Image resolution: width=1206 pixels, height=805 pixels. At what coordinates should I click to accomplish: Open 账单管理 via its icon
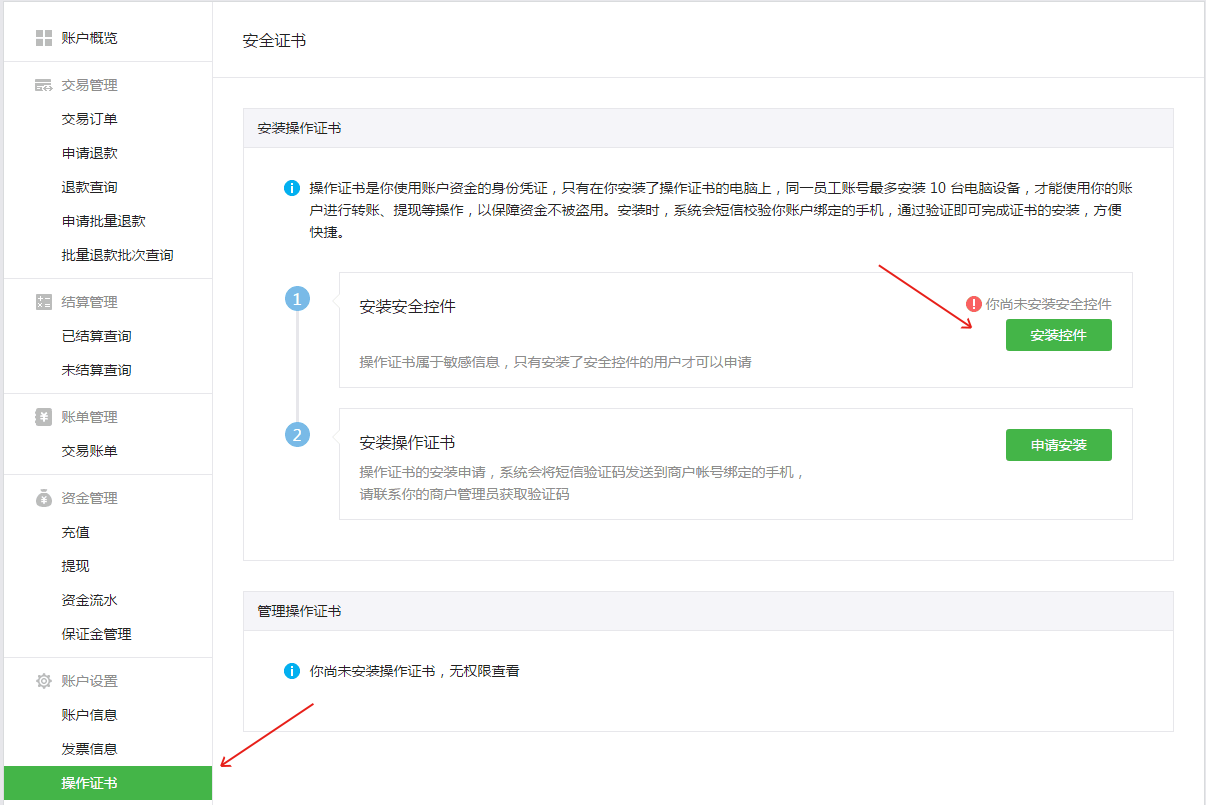(42, 417)
